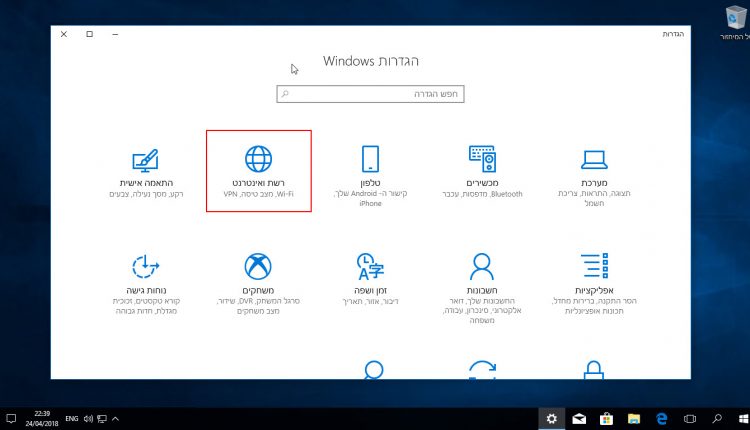
Task: Open the Network & Internet globe category
Action: click(259, 171)
